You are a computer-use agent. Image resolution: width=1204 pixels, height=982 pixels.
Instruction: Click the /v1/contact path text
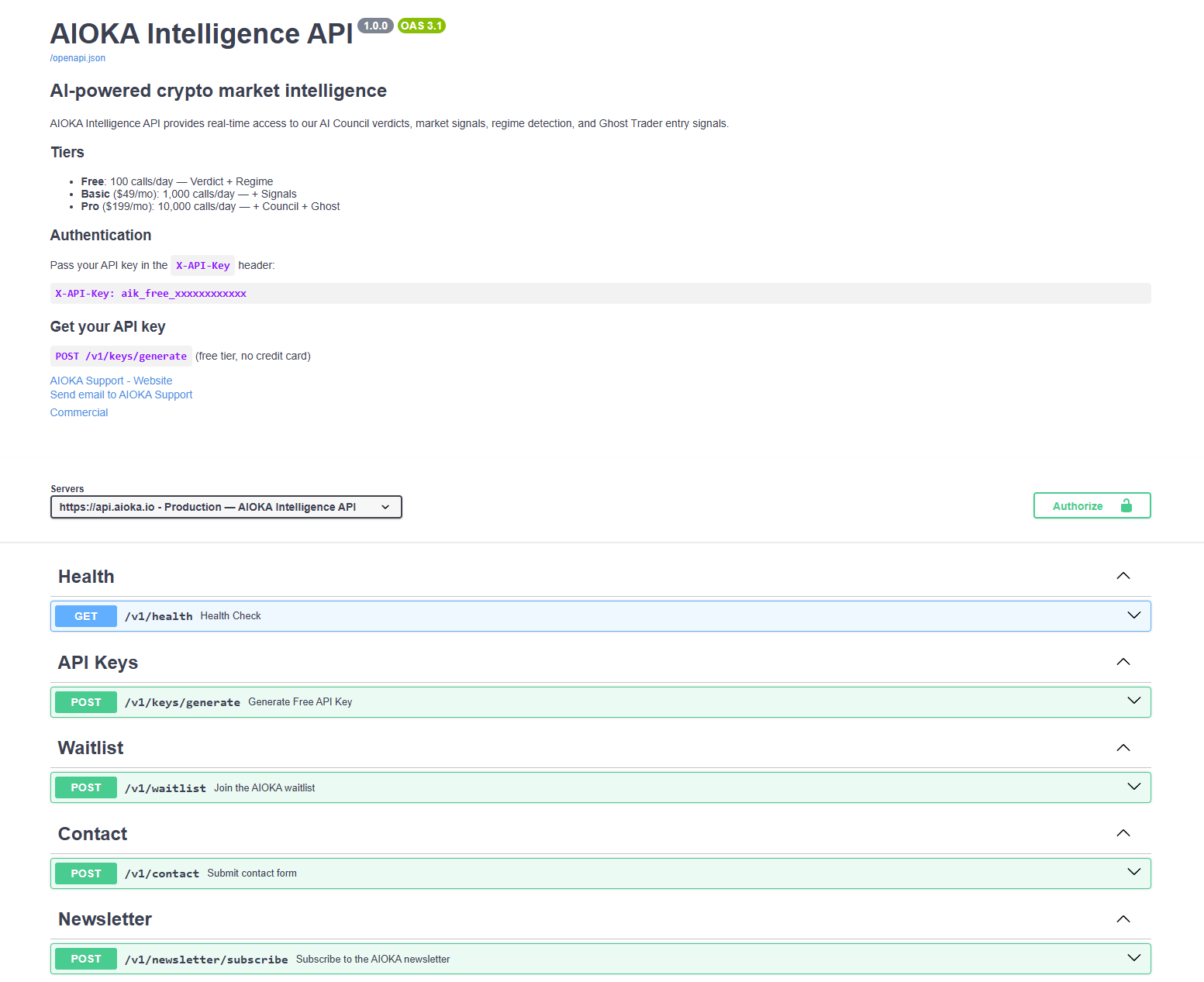[162, 873]
